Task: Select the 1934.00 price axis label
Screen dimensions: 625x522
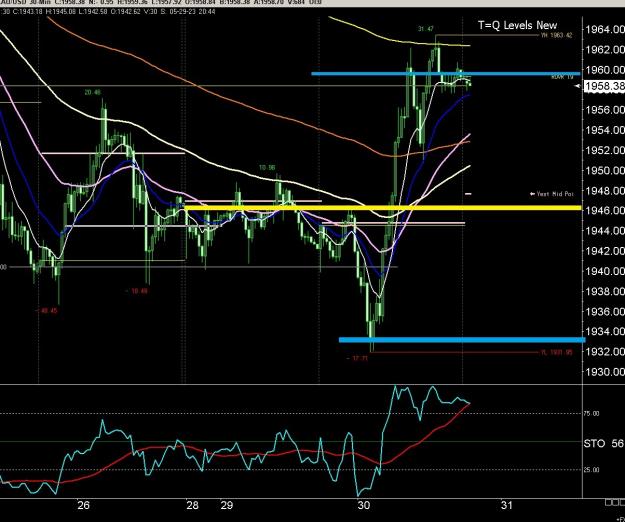Action: [x=604, y=332]
